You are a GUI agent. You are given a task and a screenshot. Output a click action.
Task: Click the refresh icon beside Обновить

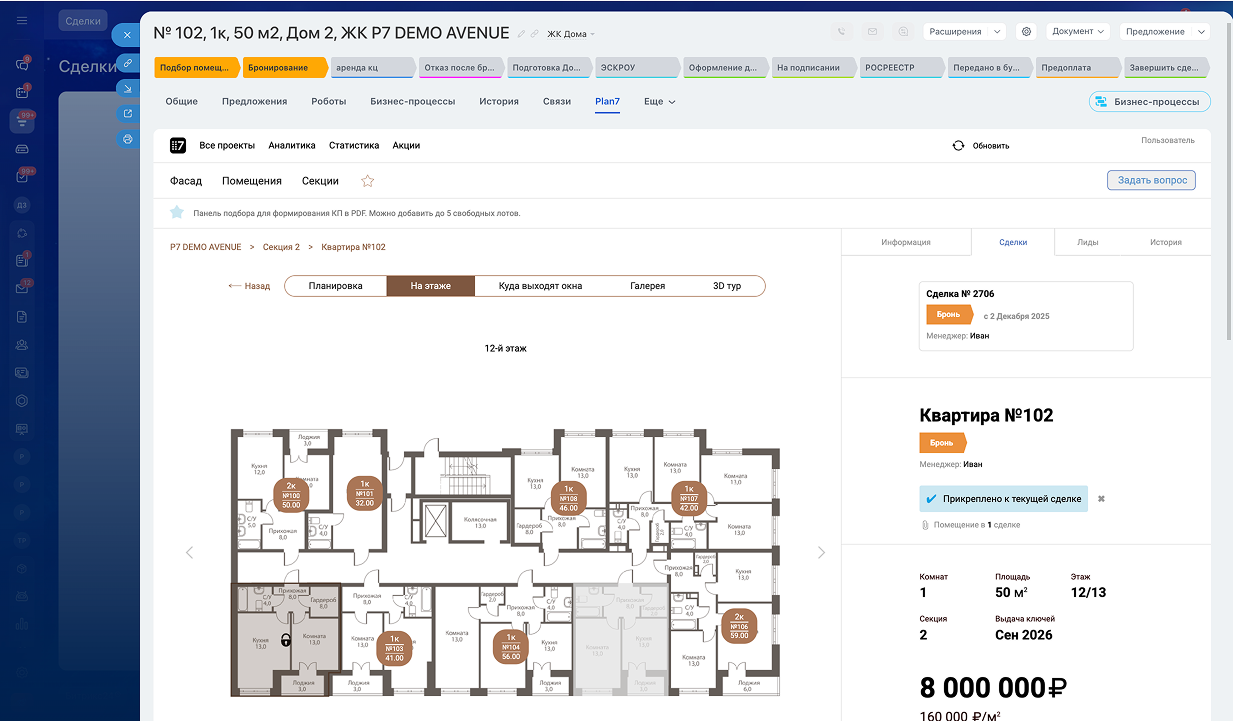pyautogui.click(x=958, y=145)
